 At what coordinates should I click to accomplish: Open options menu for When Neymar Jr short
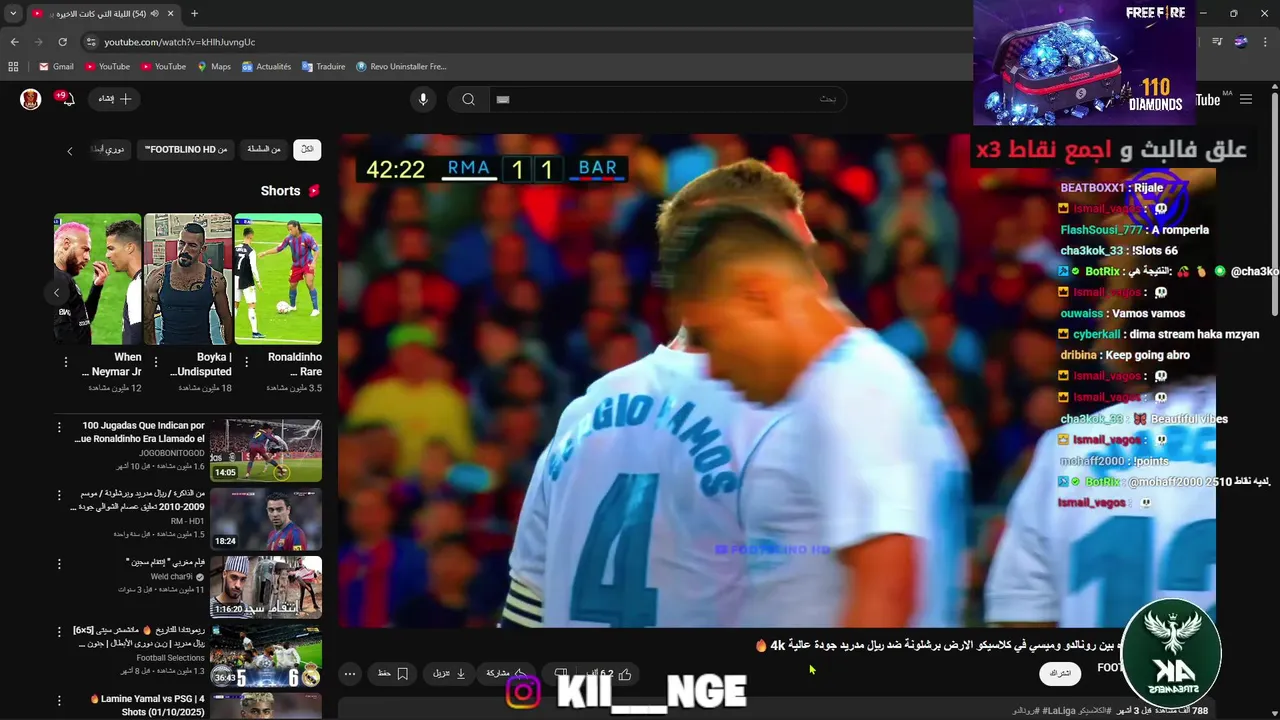[x=66, y=362]
